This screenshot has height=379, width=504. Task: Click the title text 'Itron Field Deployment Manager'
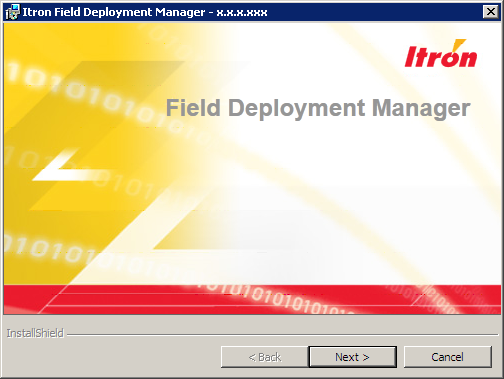(114, 12)
